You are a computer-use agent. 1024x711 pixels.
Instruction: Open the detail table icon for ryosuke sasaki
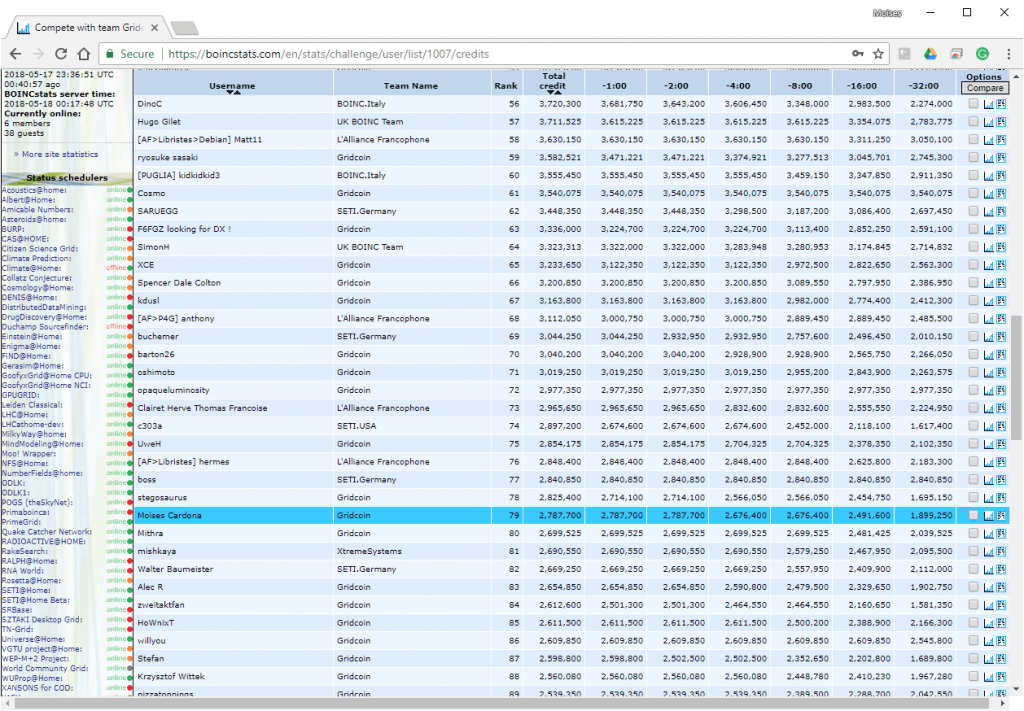click(x=1001, y=157)
